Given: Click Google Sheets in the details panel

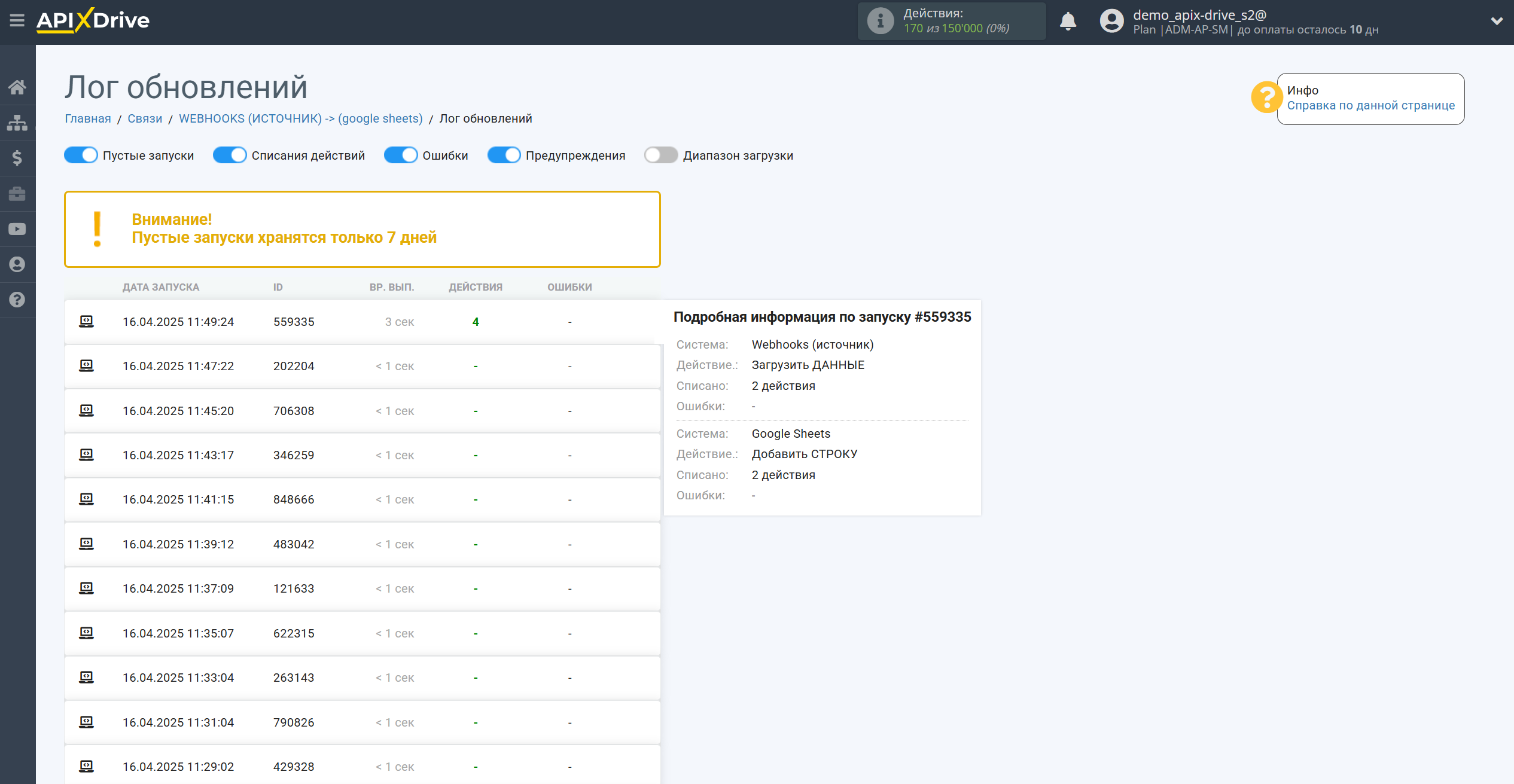Looking at the screenshot, I should click(791, 434).
